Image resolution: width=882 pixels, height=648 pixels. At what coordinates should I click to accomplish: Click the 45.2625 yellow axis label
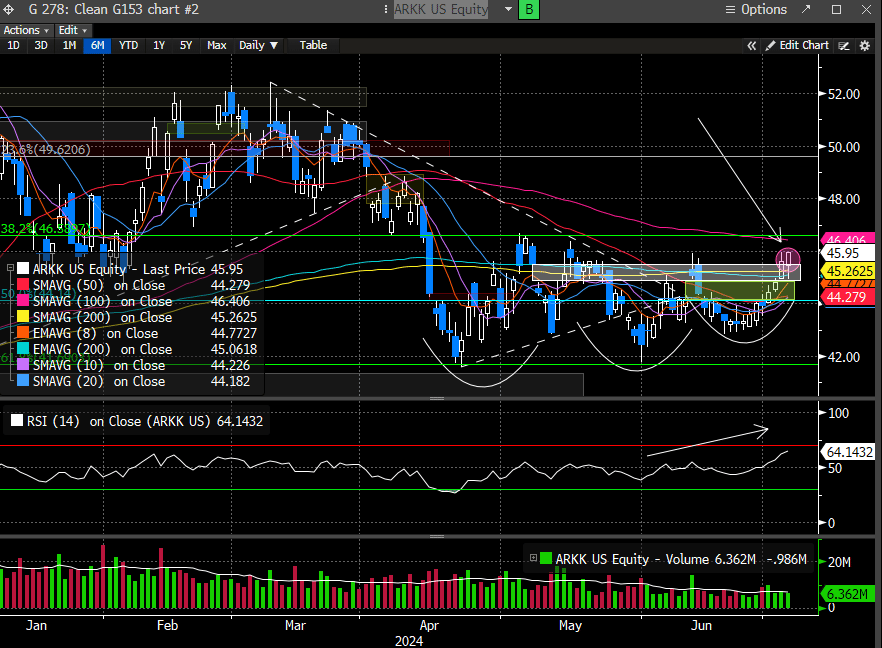848,271
